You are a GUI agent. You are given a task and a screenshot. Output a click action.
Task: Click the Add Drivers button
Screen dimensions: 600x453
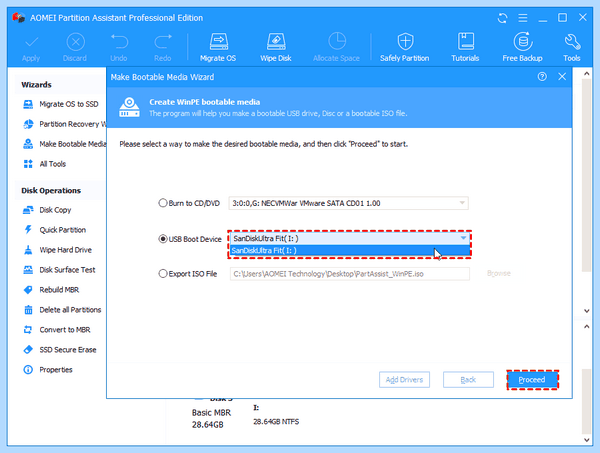click(x=404, y=380)
